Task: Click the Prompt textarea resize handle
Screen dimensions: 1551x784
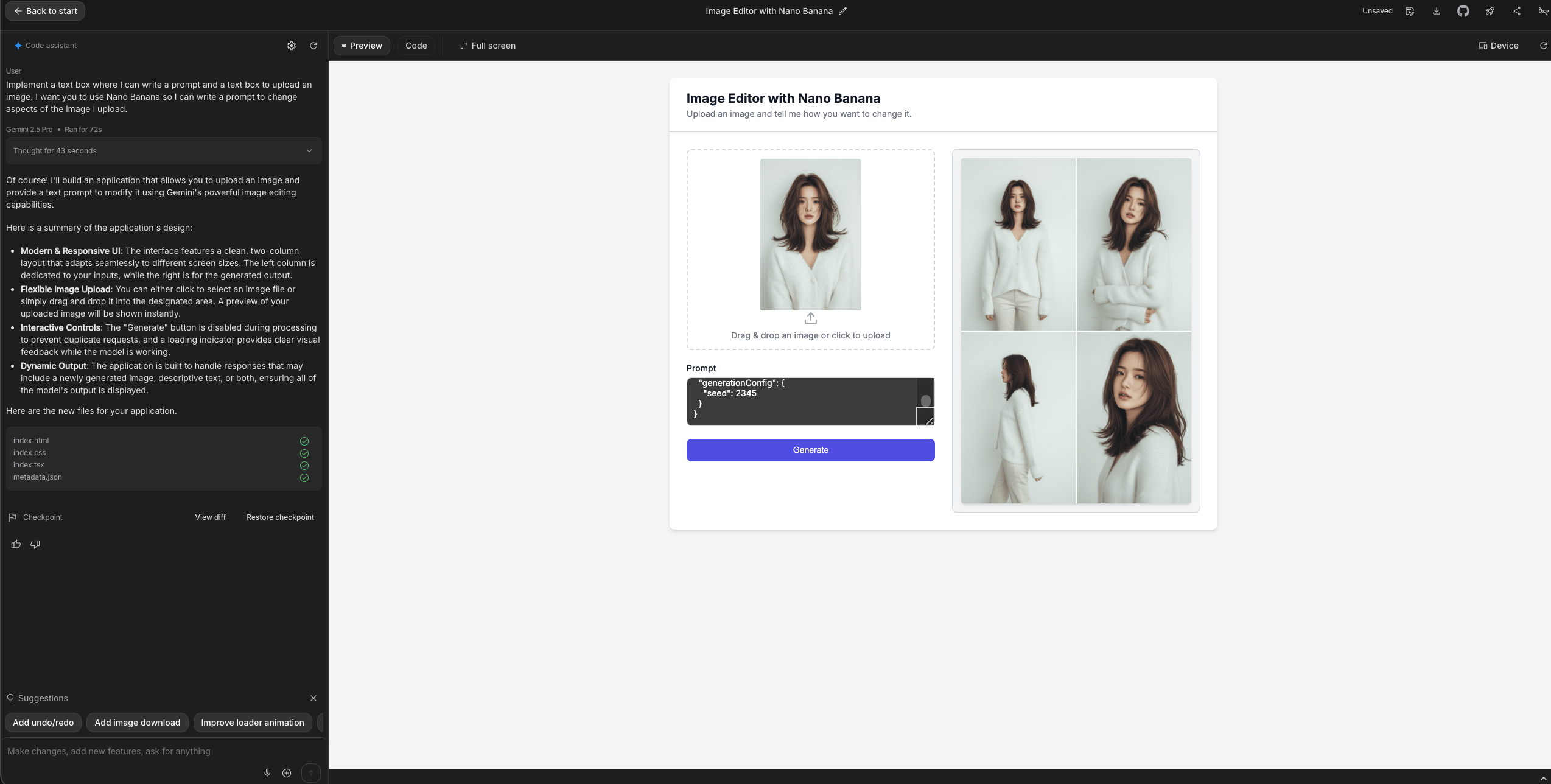Action: pos(929,421)
